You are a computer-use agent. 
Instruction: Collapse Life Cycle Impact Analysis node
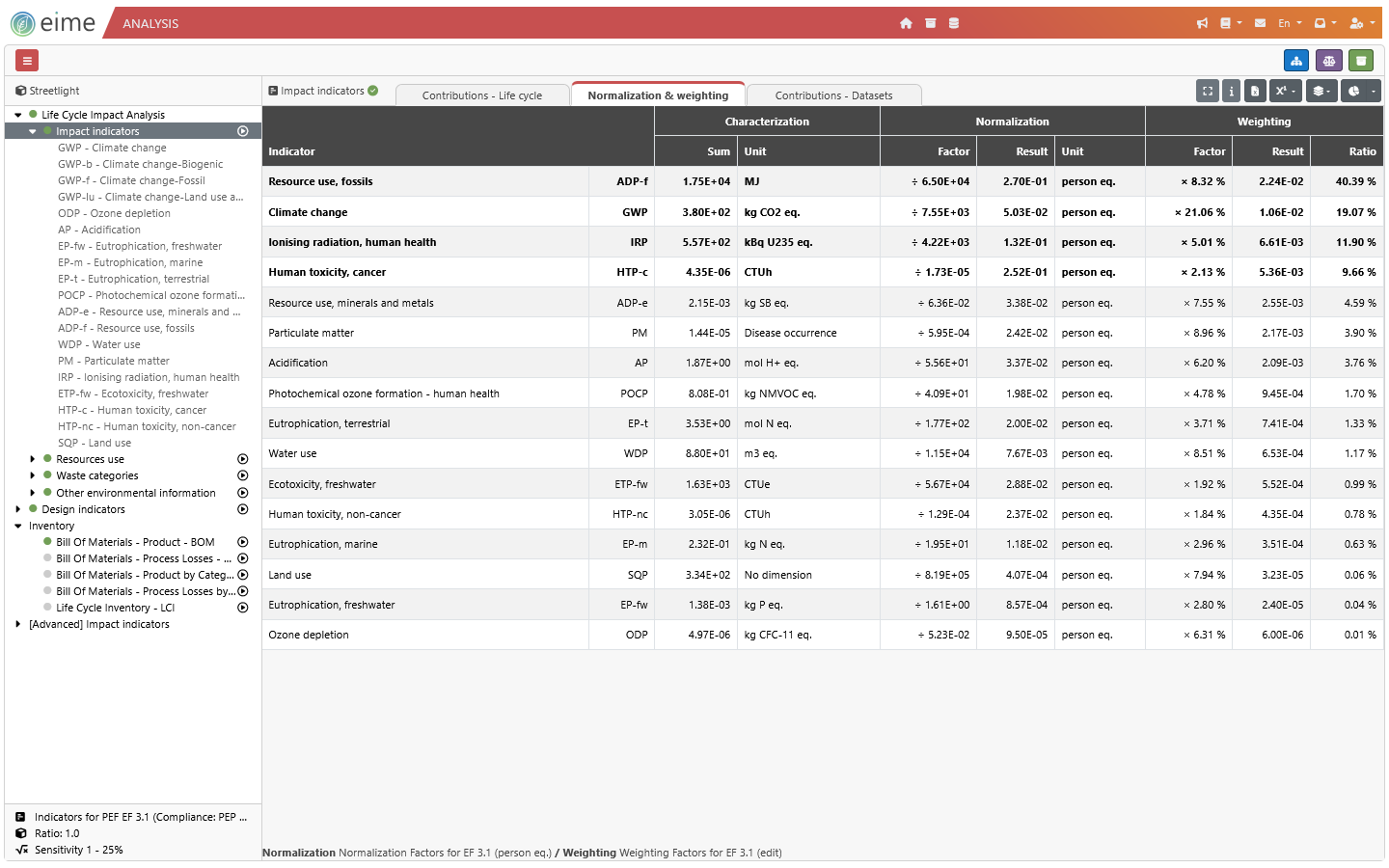pyautogui.click(x=17, y=115)
